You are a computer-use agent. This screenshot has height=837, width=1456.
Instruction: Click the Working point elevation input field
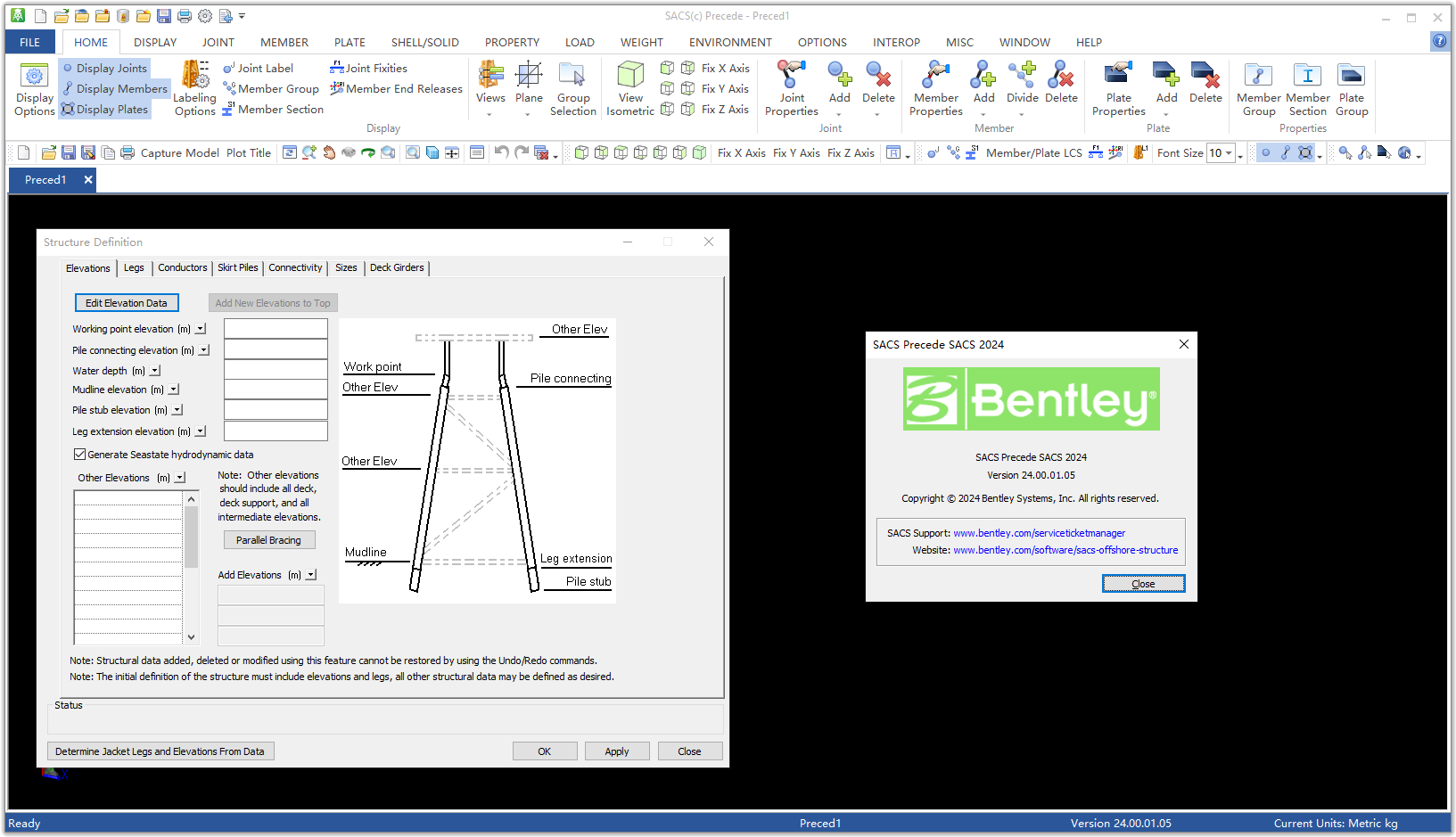[x=276, y=329]
